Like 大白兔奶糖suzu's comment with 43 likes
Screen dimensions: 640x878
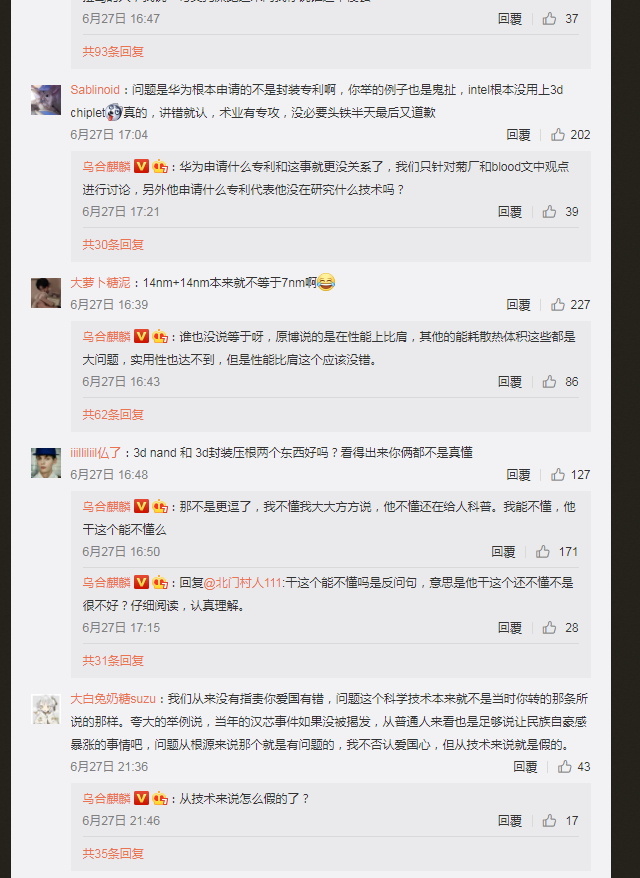[x=564, y=767]
